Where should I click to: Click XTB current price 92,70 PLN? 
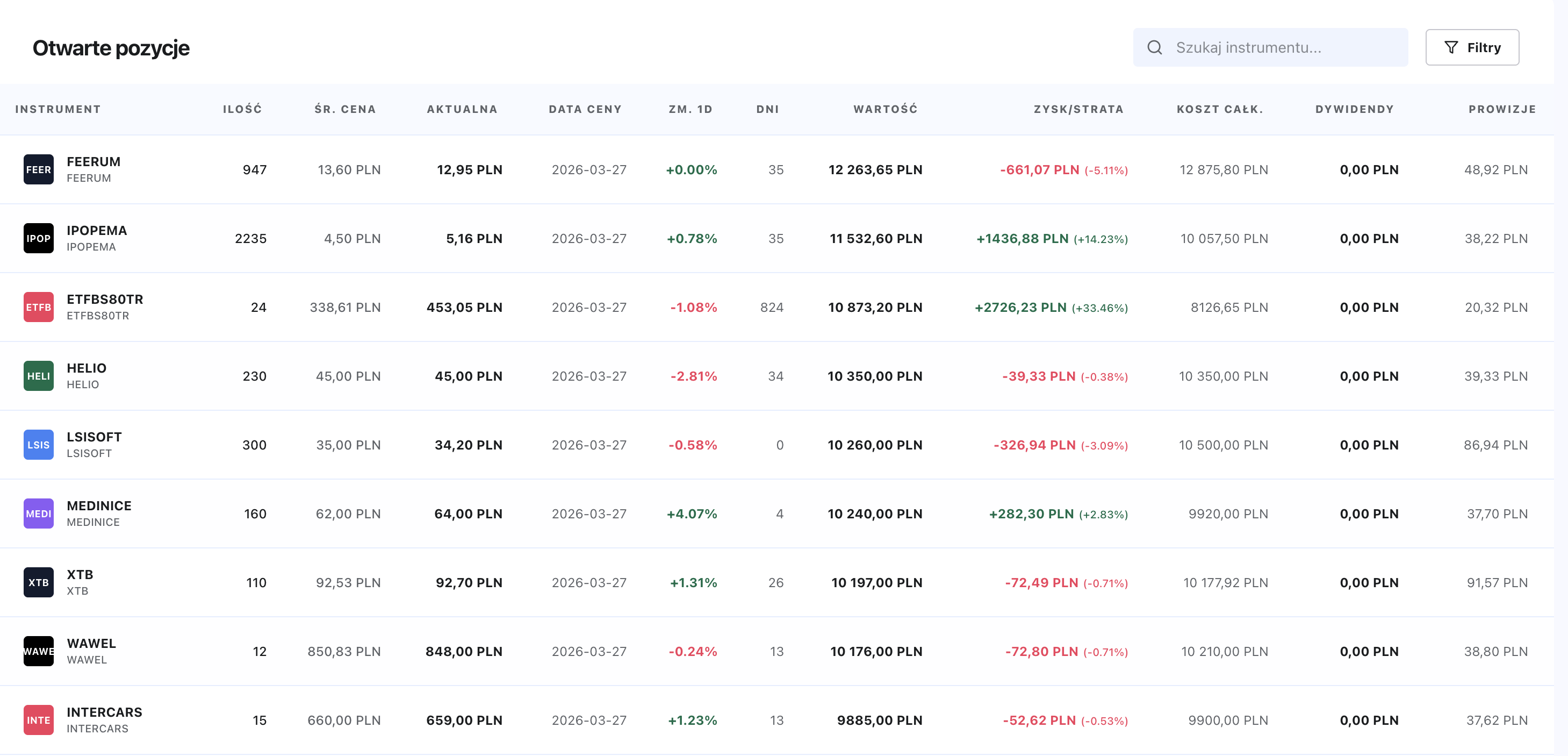469,583
